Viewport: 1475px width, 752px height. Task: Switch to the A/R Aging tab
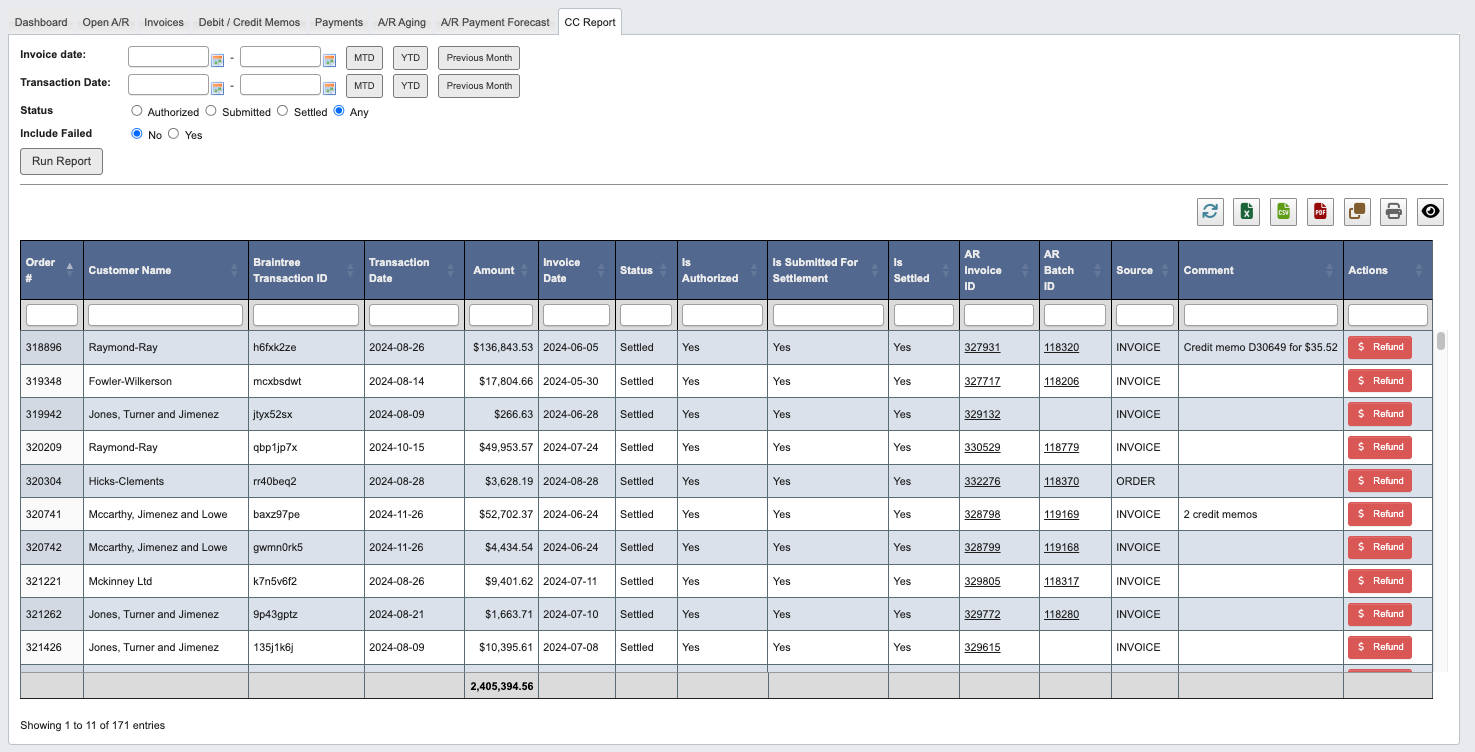pyautogui.click(x=401, y=21)
